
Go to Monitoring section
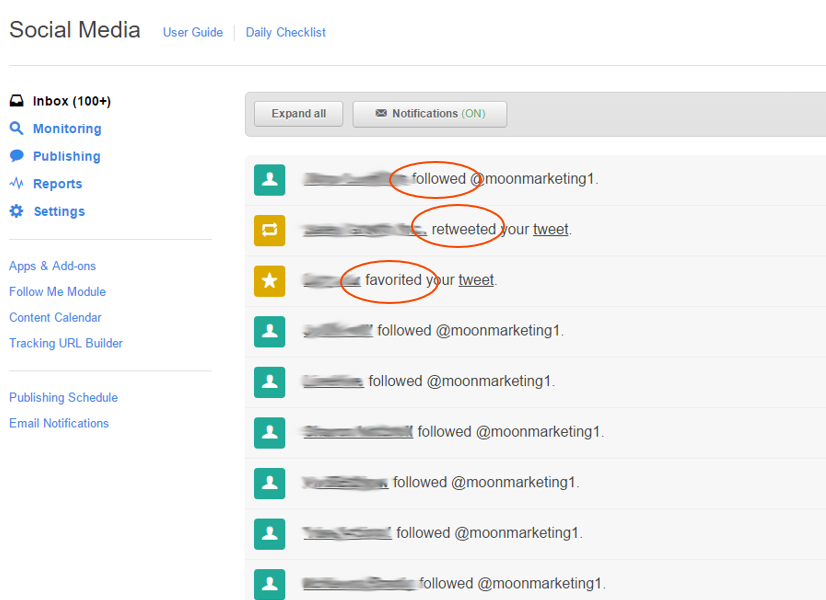67,129
